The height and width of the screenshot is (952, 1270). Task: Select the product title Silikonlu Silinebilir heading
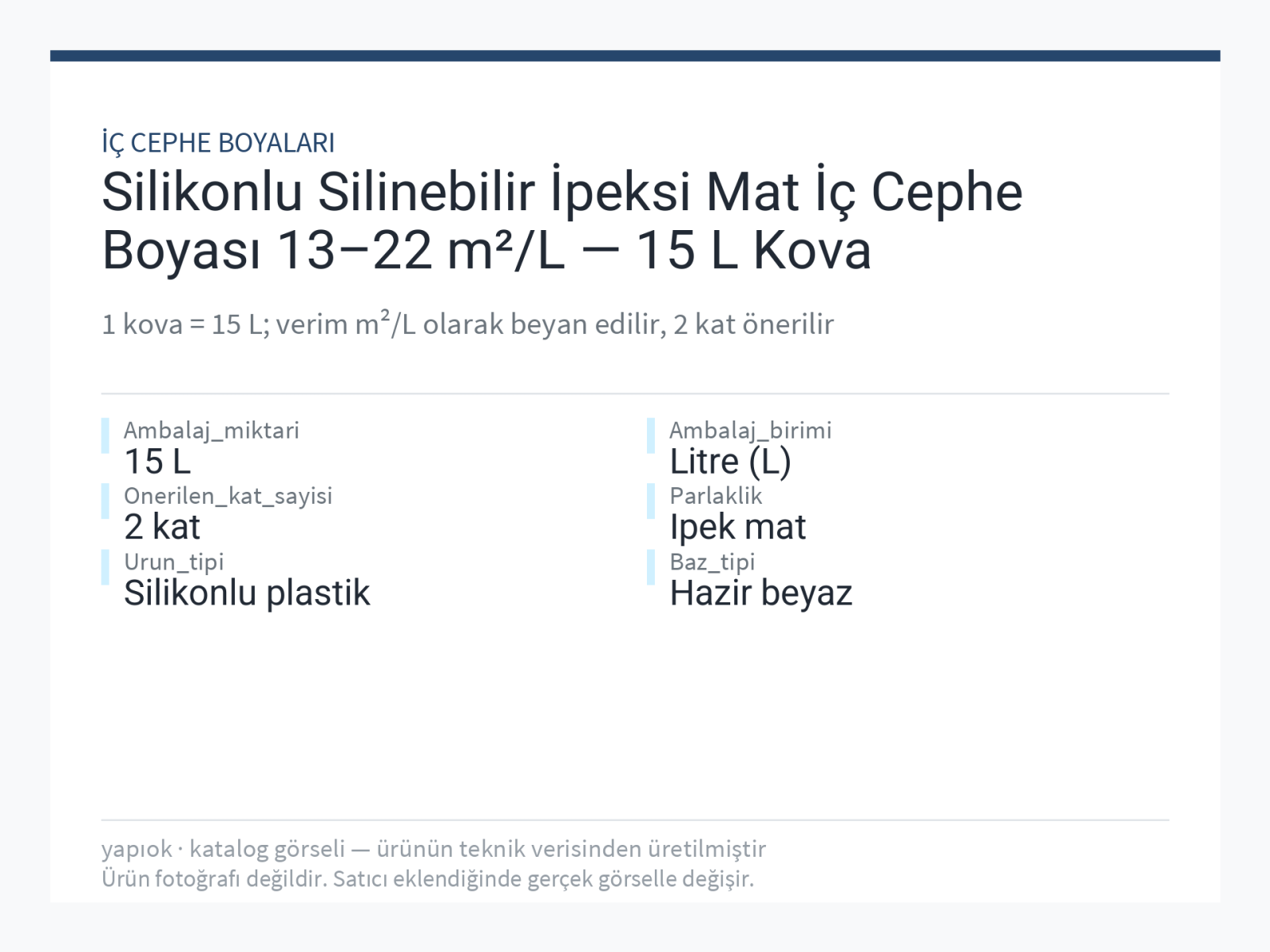[x=562, y=221]
